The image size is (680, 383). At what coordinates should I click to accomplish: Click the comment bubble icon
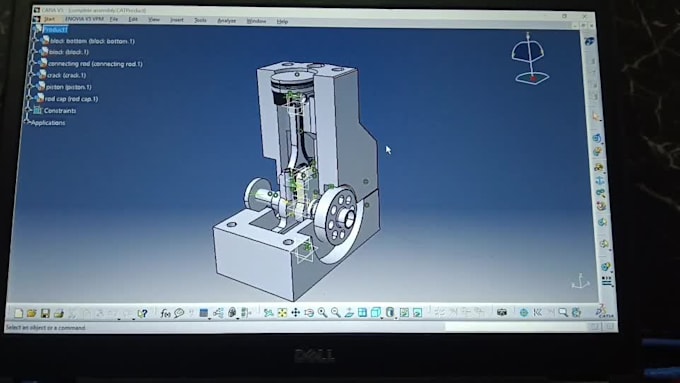click(179, 313)
